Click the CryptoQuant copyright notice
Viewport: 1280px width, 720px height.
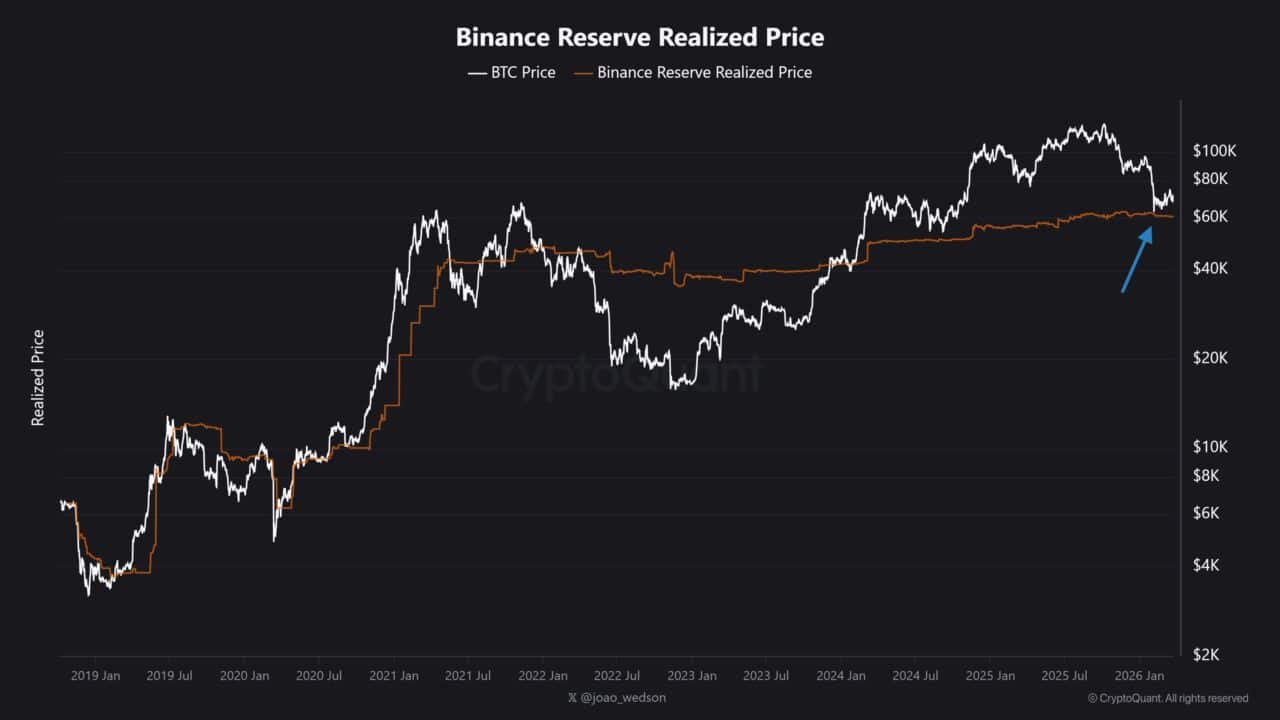1167,698
